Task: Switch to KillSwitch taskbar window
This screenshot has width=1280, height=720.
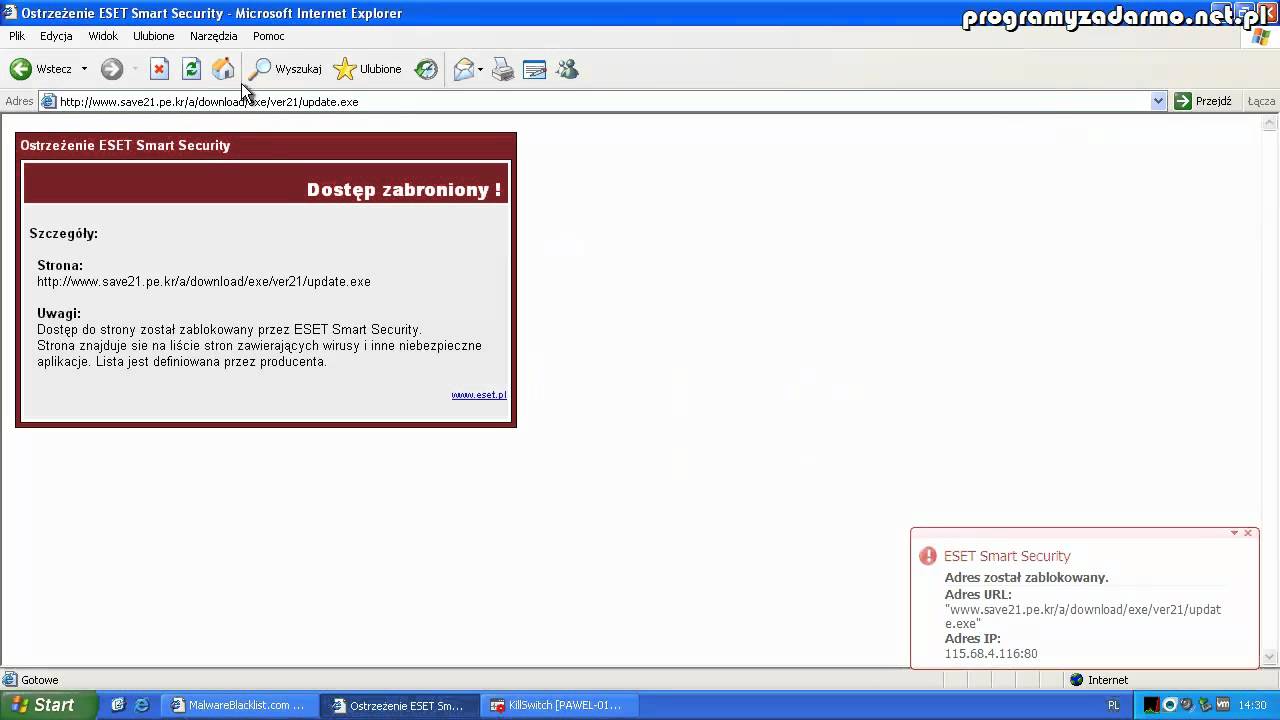Action: click(x=557, y=705)
